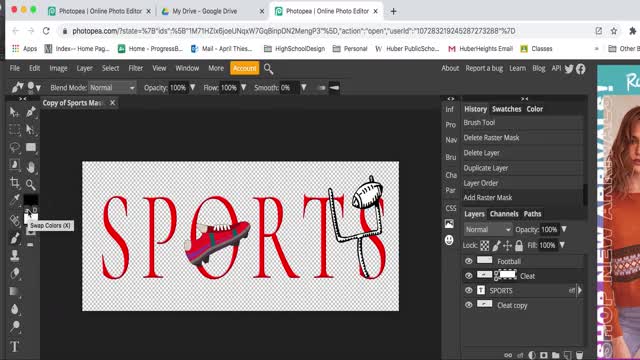640x360 pixels.
Task: Toggle lock transparent pixels
Action: pyautogui.click(x=484, y=245)
